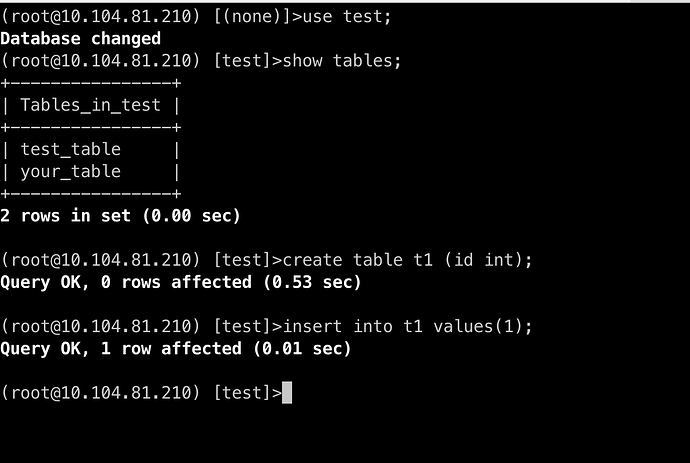Click the '(0.00 sec)' timing text
Viewport: 690px width, 463px height.
(191, 216)
